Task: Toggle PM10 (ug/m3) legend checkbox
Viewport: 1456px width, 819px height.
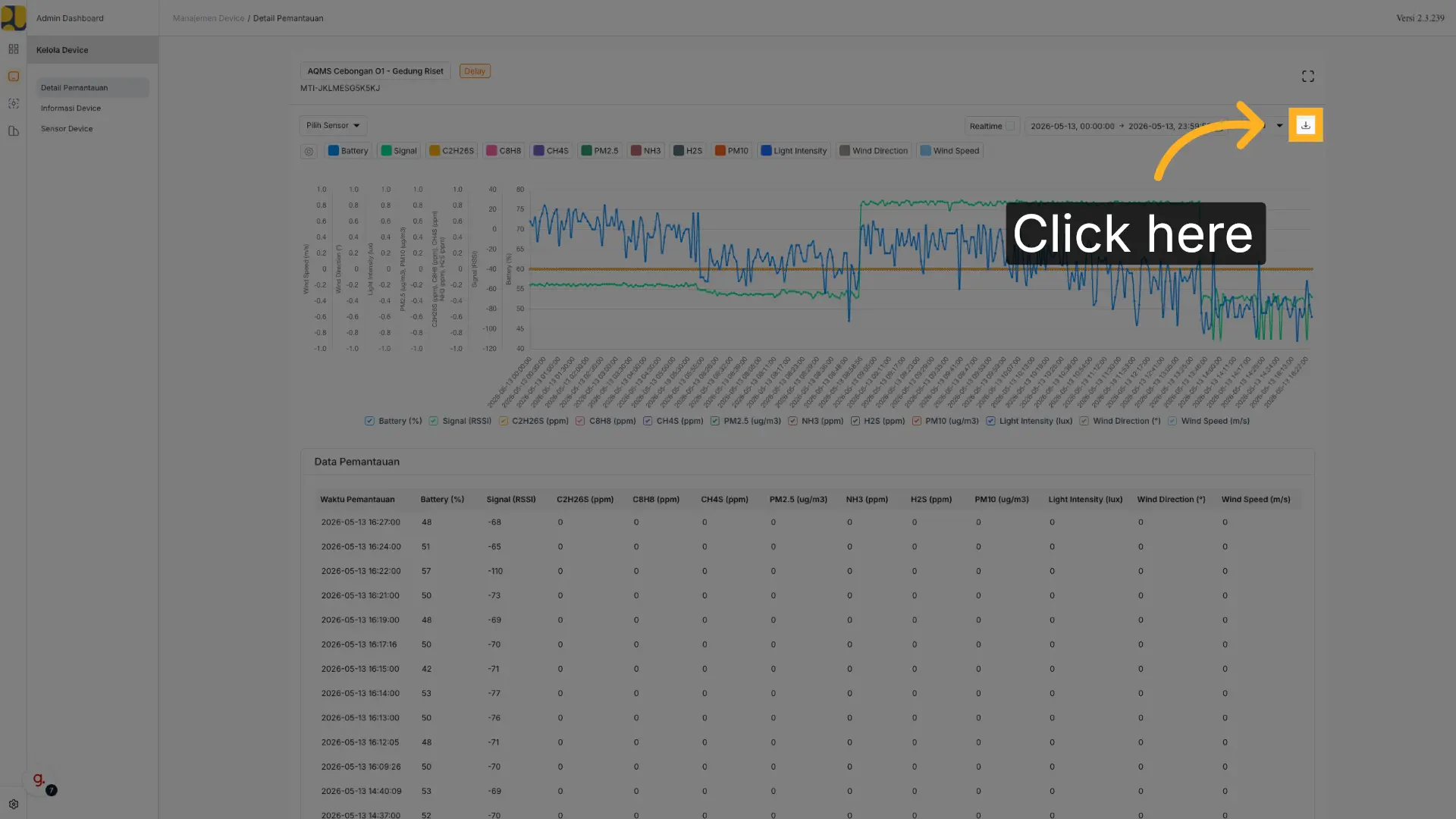Action: coord(917,421)
